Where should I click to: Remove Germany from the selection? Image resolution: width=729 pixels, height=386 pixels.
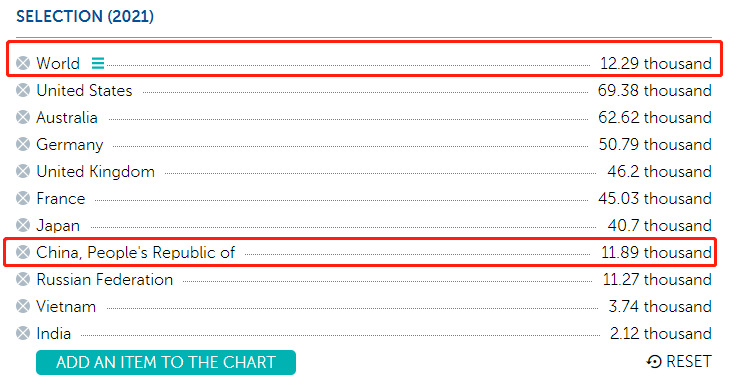pos(23,144)
